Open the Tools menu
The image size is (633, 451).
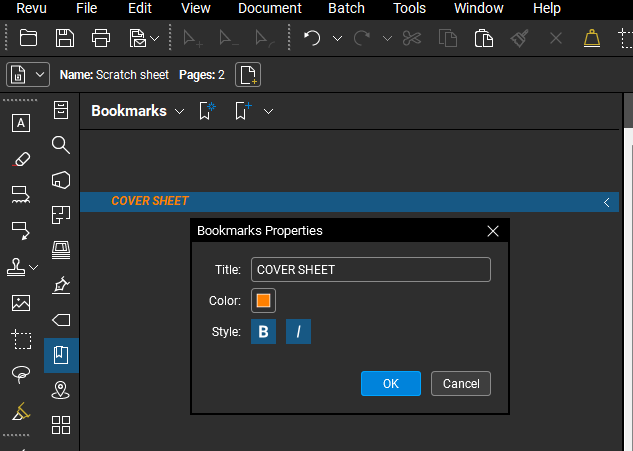[409, 8]
